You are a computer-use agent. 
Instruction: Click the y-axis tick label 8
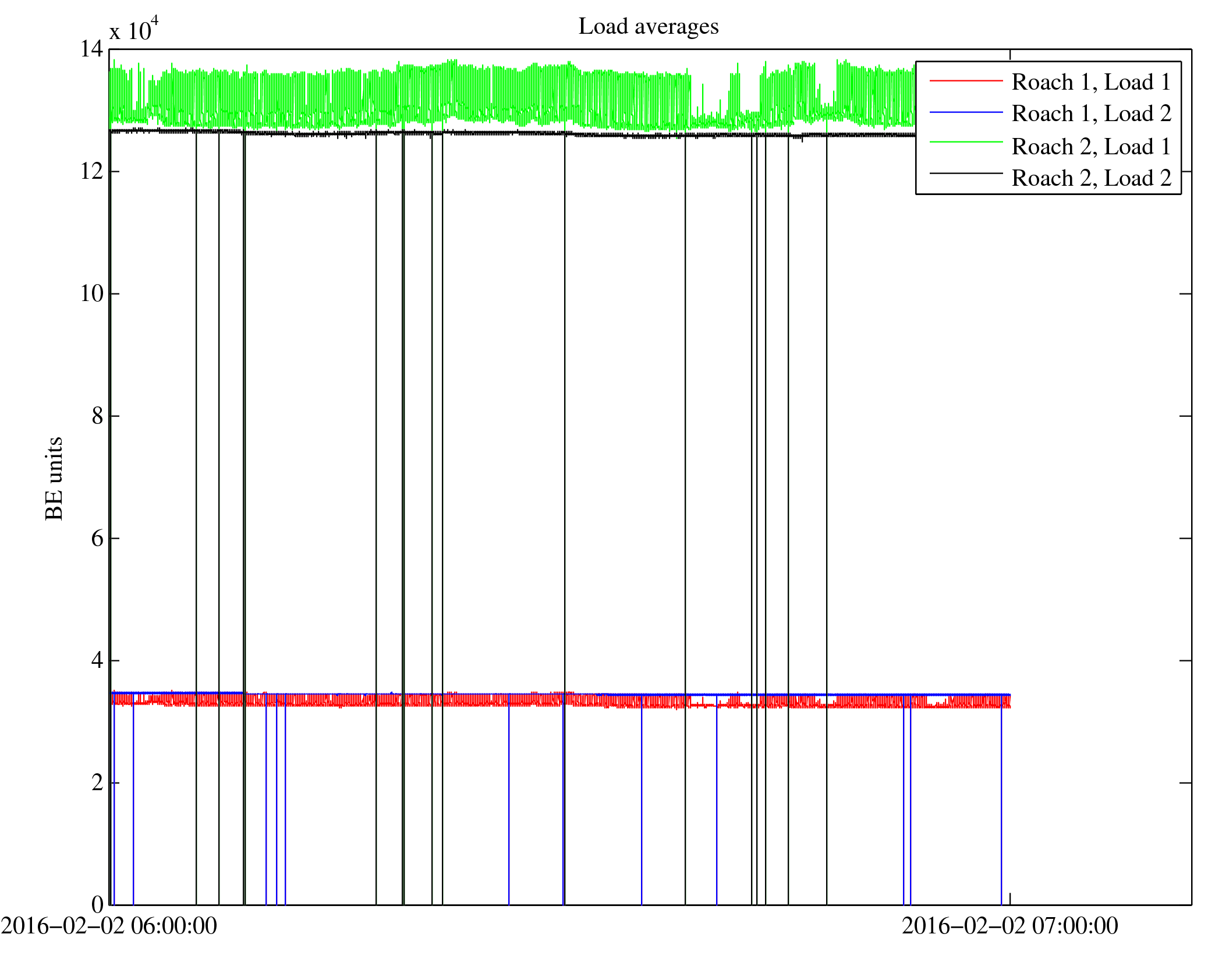tap(97, 416)
